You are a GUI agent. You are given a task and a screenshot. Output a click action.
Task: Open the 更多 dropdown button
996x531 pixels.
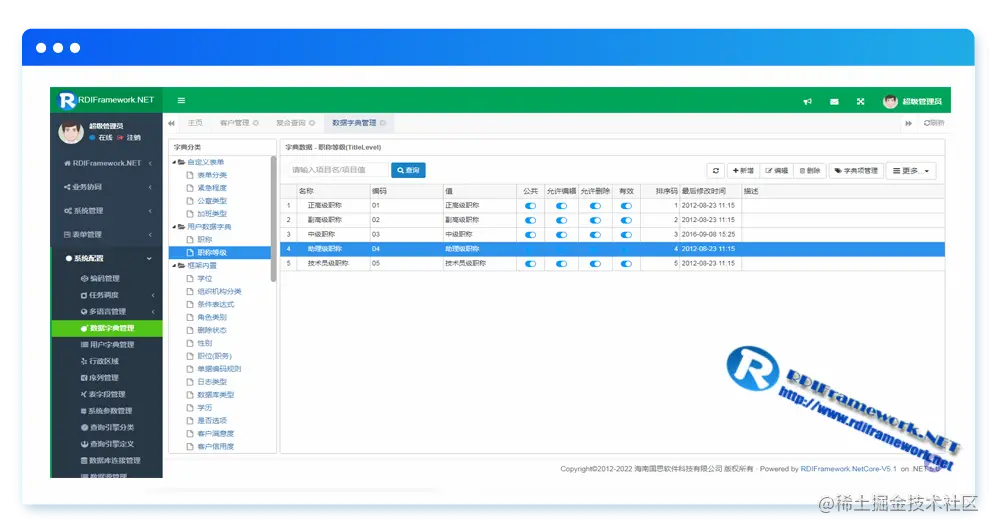tap(911, 171)
